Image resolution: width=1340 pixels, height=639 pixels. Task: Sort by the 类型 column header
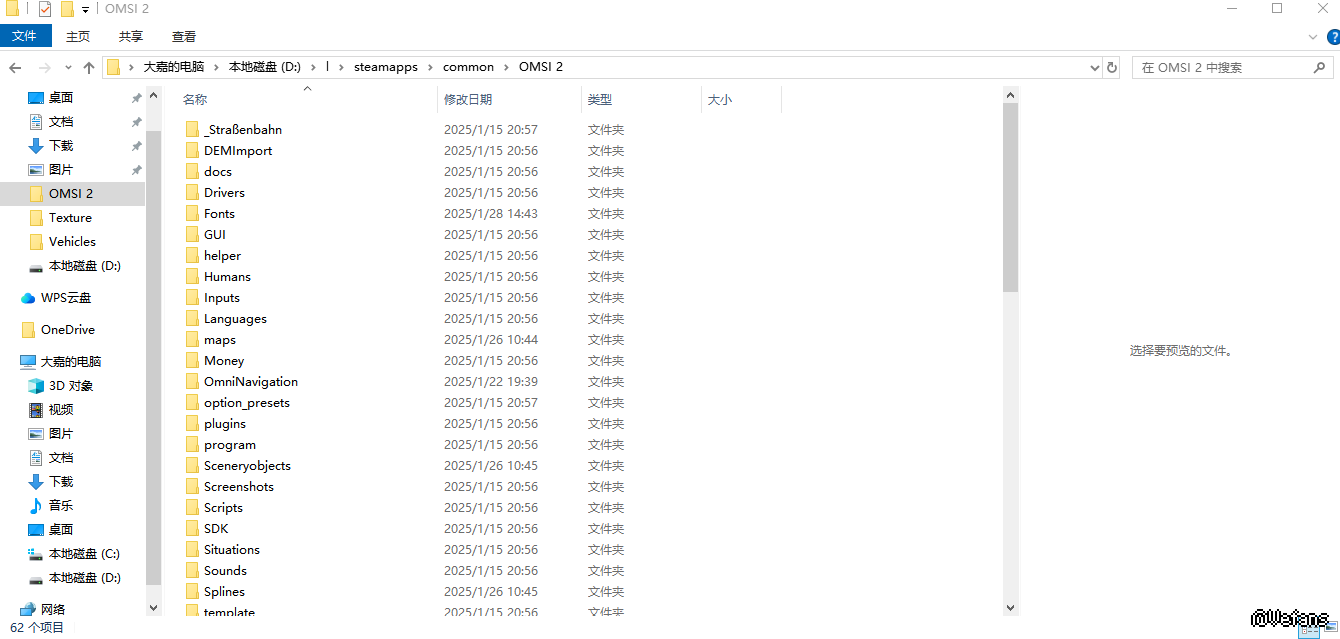[x=600, y=100]
